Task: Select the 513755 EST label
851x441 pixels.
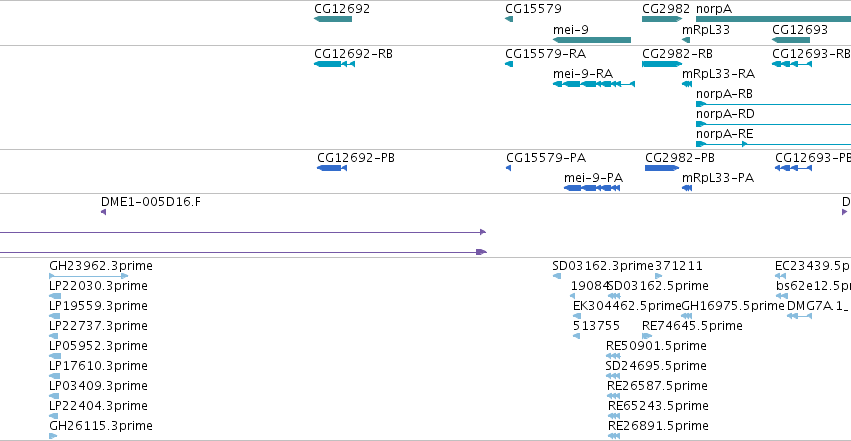Action: (596, 326)
